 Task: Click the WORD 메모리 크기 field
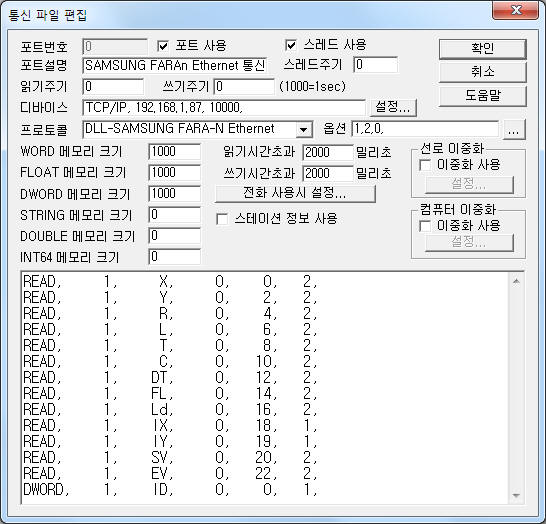click(x=174, y=152)
